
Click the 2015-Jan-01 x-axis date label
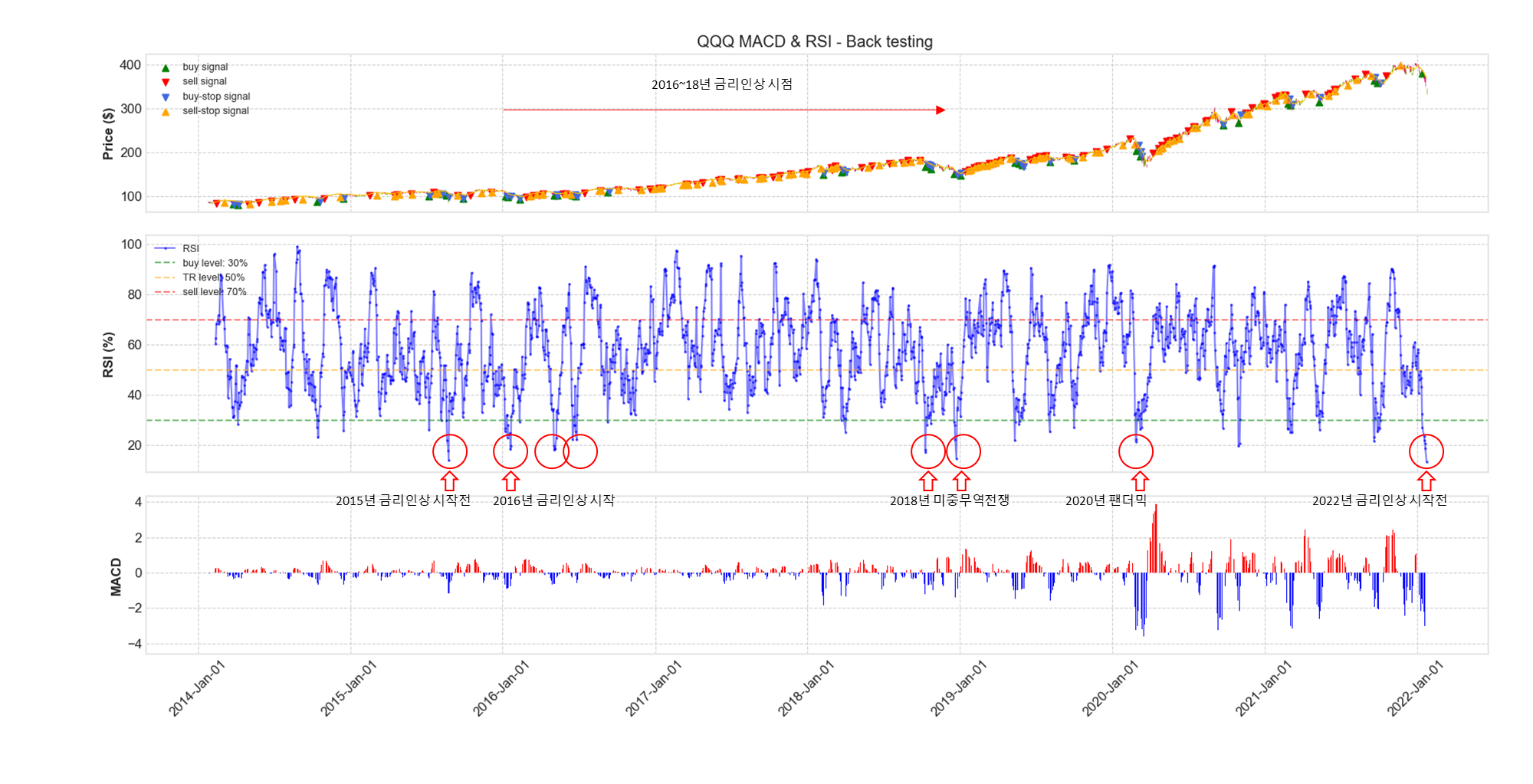(349, 688)
